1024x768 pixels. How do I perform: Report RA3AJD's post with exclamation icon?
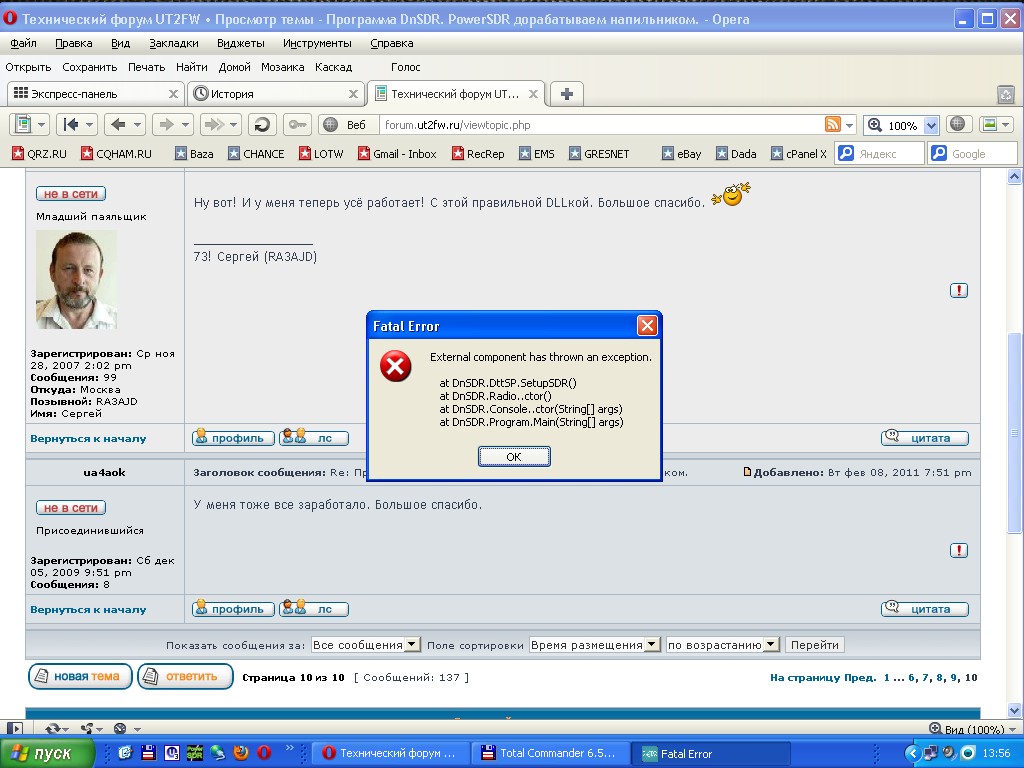tap(959, 290)
